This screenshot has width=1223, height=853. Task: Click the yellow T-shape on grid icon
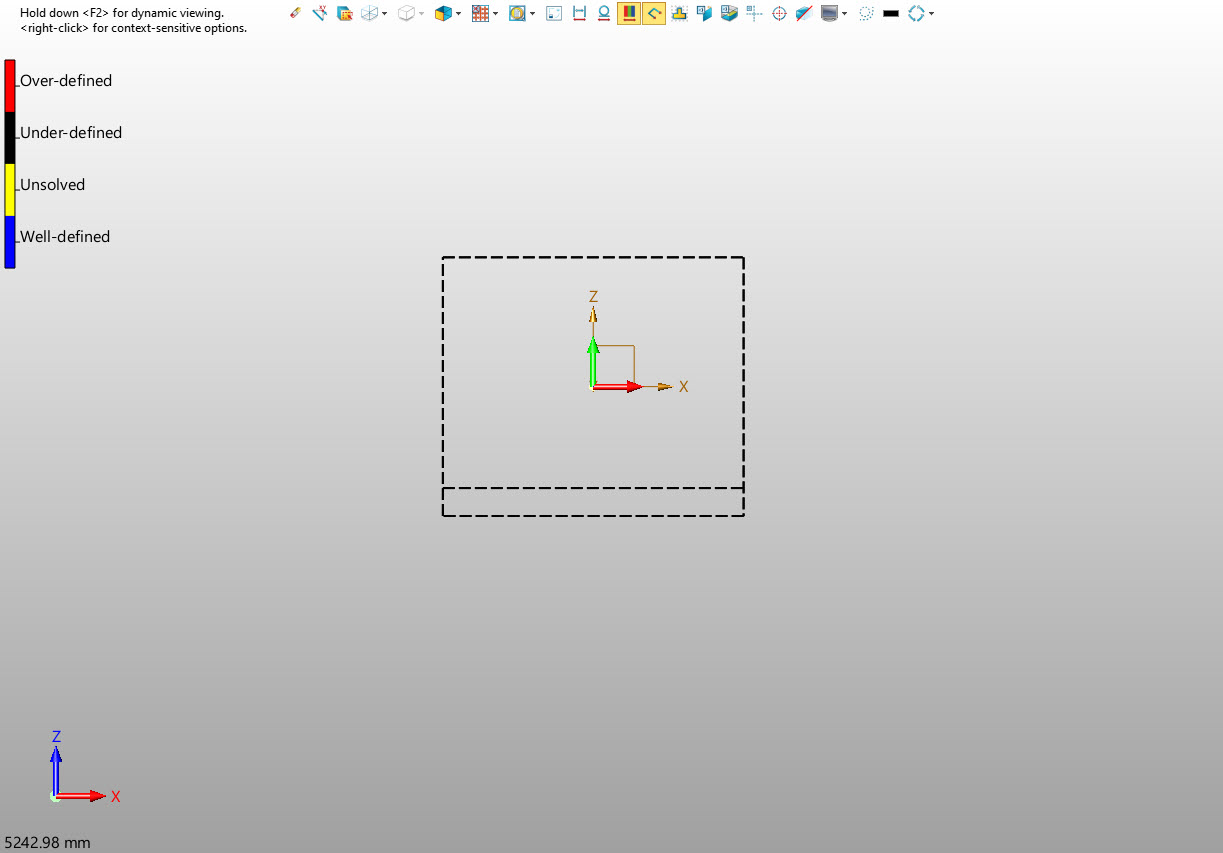click(x=679, y=13)
